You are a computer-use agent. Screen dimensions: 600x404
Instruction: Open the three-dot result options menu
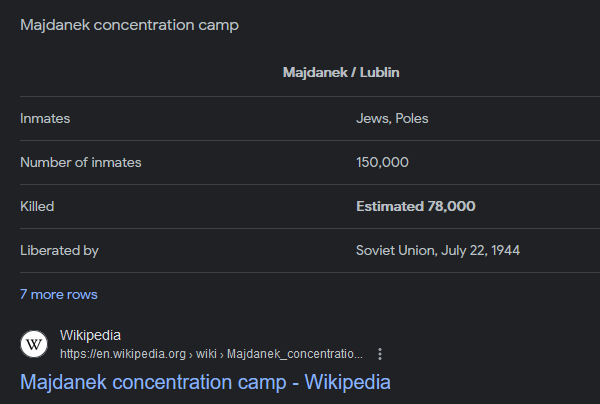click(x=380, y=354)
